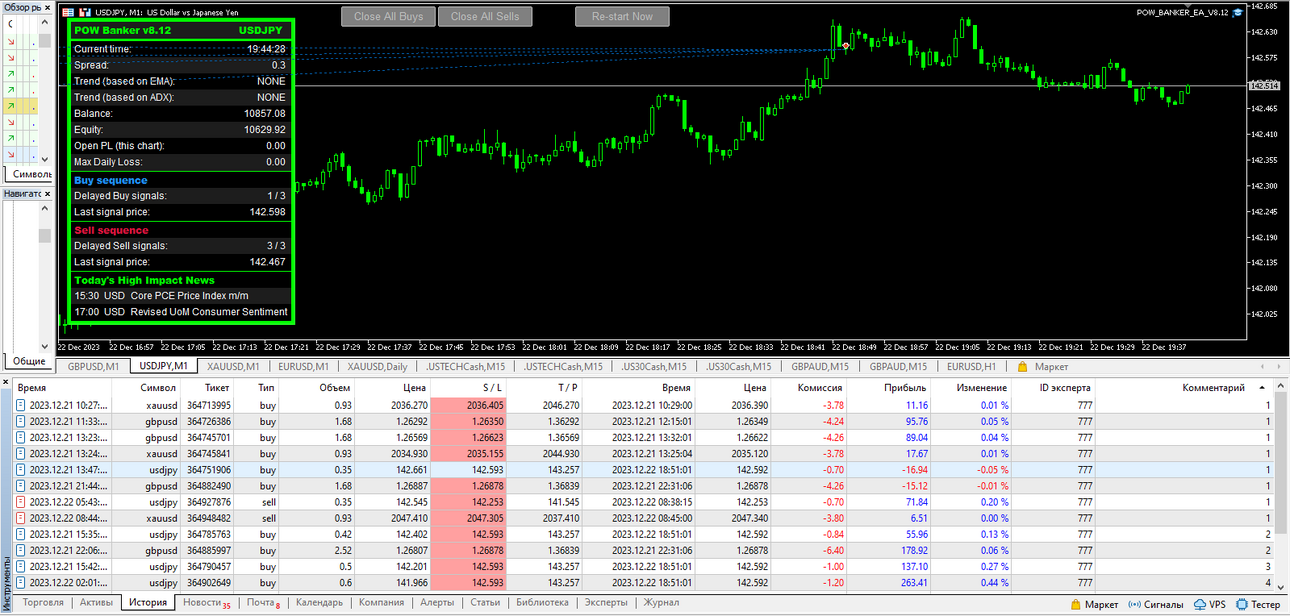Open Тестер icon in status bar
The image size is (1290, 616).
(1242, 604)
